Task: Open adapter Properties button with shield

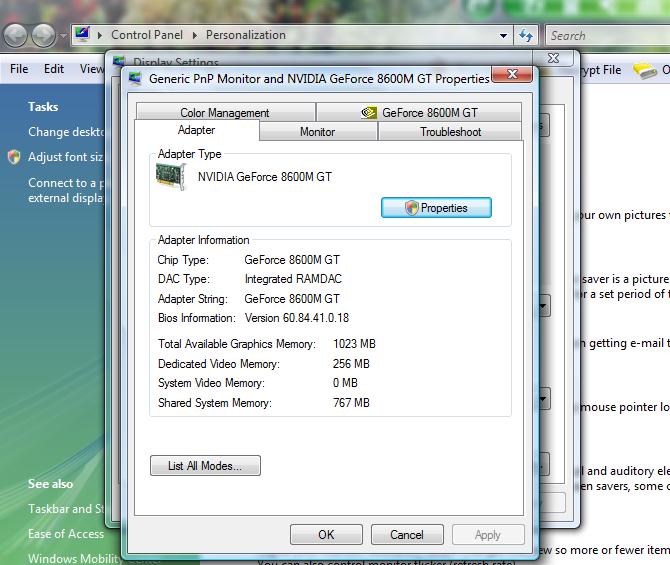Action: (x=436, y=208)
